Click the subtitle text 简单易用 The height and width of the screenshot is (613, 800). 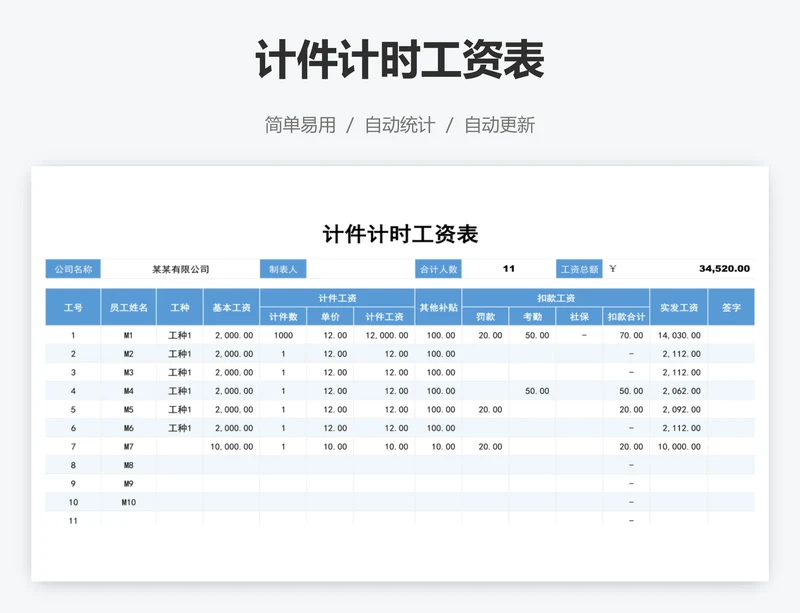300,125
